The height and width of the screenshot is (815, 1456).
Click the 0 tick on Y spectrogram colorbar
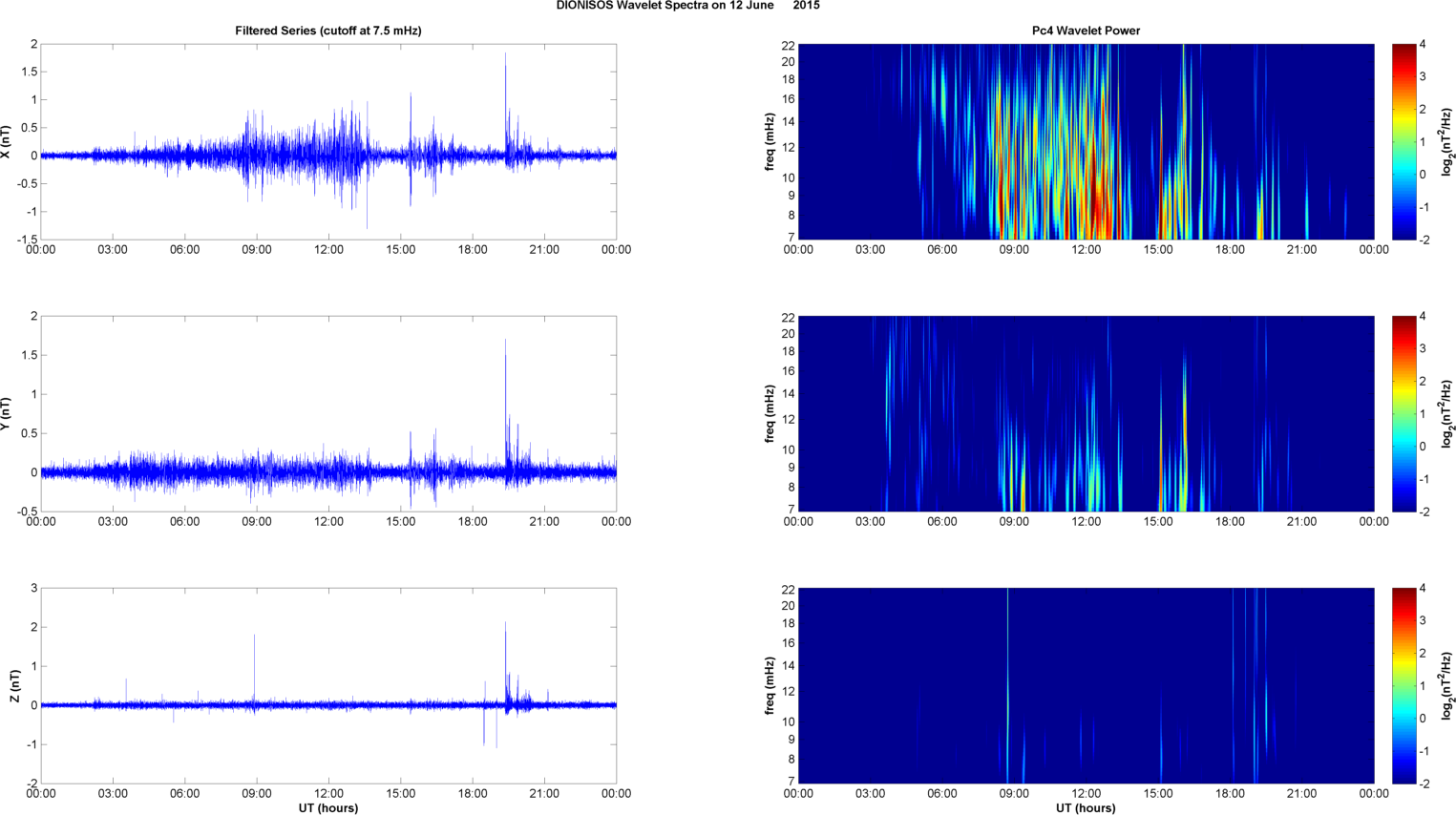[1423, 447]
